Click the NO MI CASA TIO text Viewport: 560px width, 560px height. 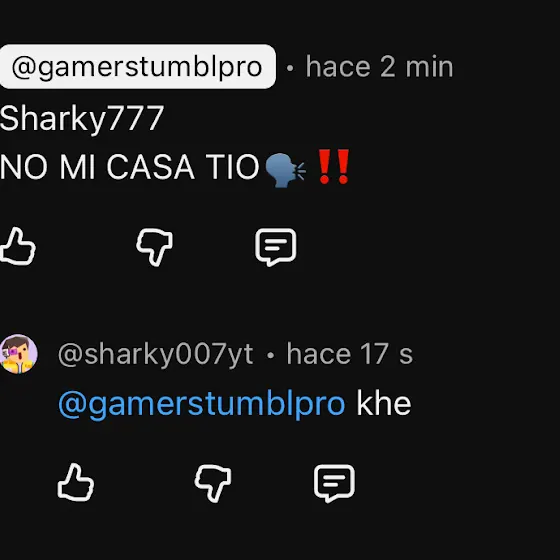(x=129, y=167)
